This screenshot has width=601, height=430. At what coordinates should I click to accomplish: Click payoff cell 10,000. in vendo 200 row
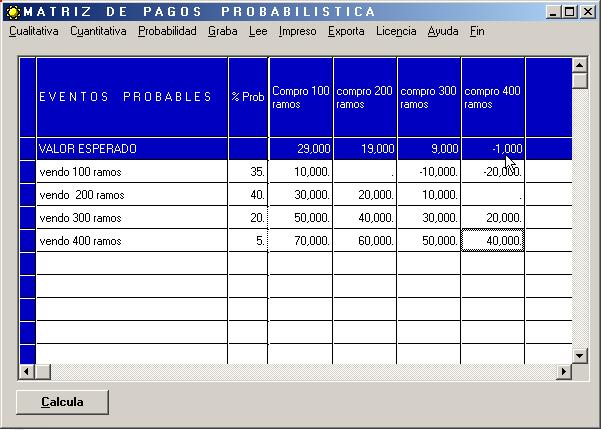click(429, 195)
